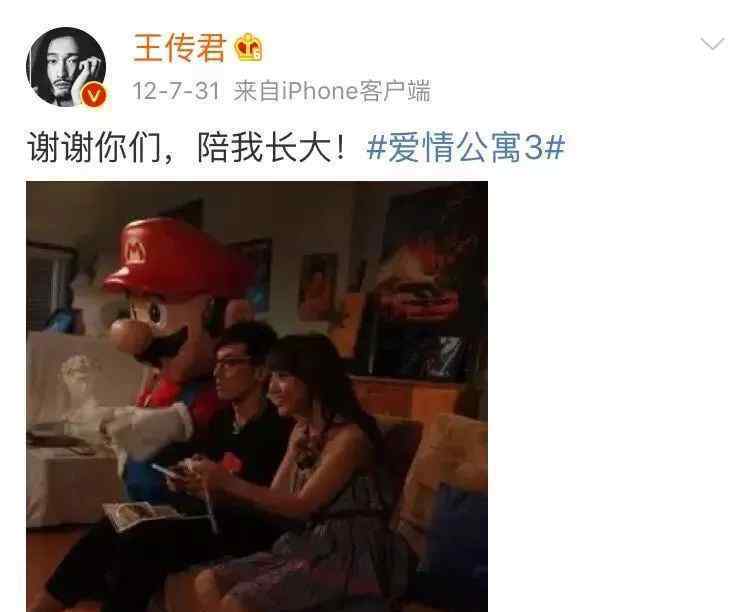
Task: Tap the 来自iPhone客户端 source label
Action: [332, 91]
